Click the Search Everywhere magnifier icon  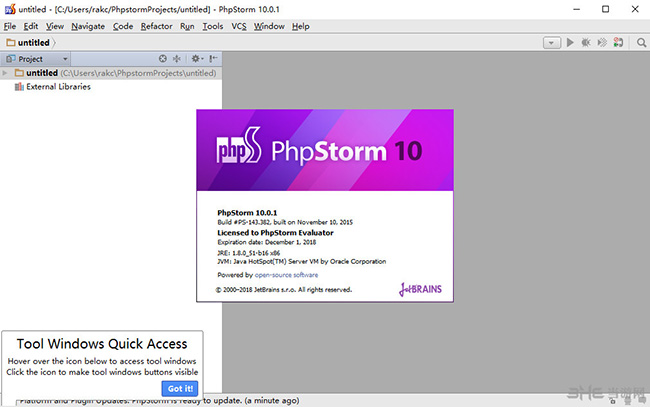click(641, 42)
